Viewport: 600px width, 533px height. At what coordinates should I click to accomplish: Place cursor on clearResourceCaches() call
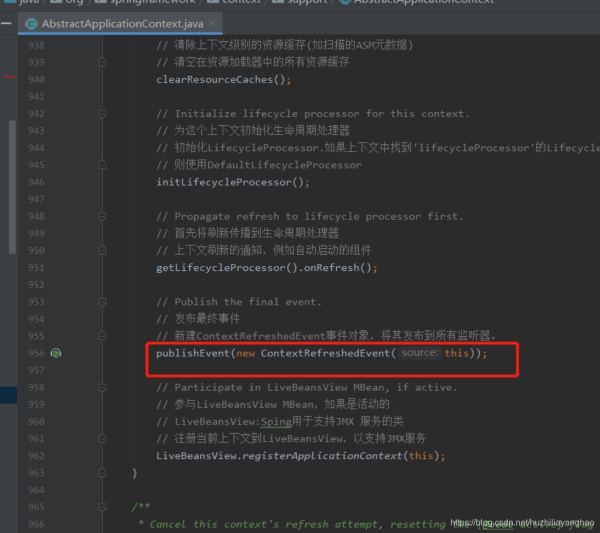coord(223,80)
